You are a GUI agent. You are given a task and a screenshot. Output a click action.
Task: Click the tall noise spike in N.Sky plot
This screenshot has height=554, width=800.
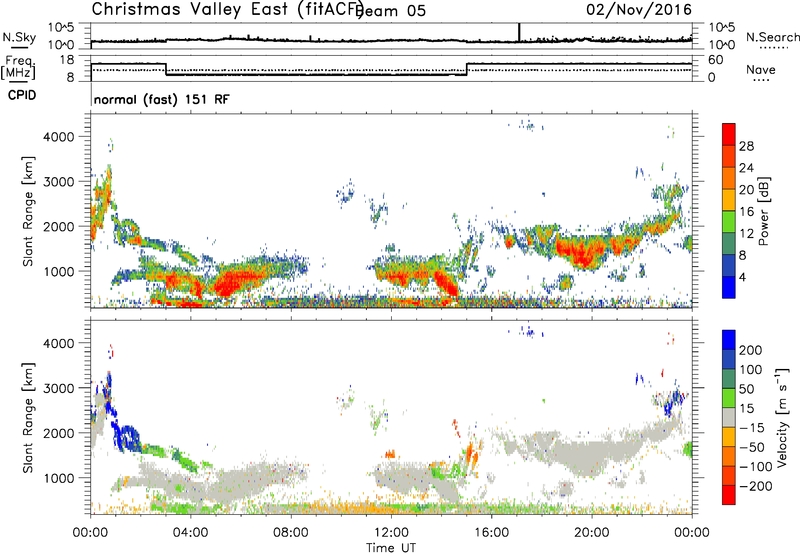click(519, 32)
